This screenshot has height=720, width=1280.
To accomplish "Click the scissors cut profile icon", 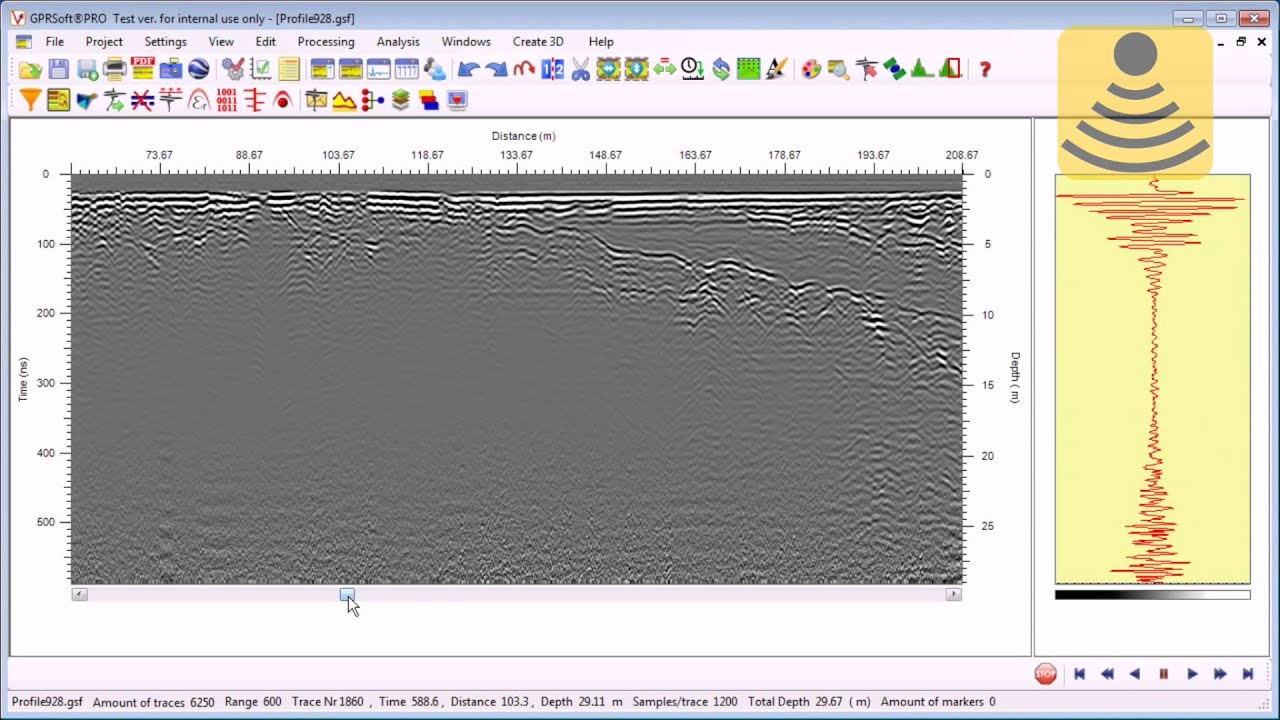I will point(581,69).
